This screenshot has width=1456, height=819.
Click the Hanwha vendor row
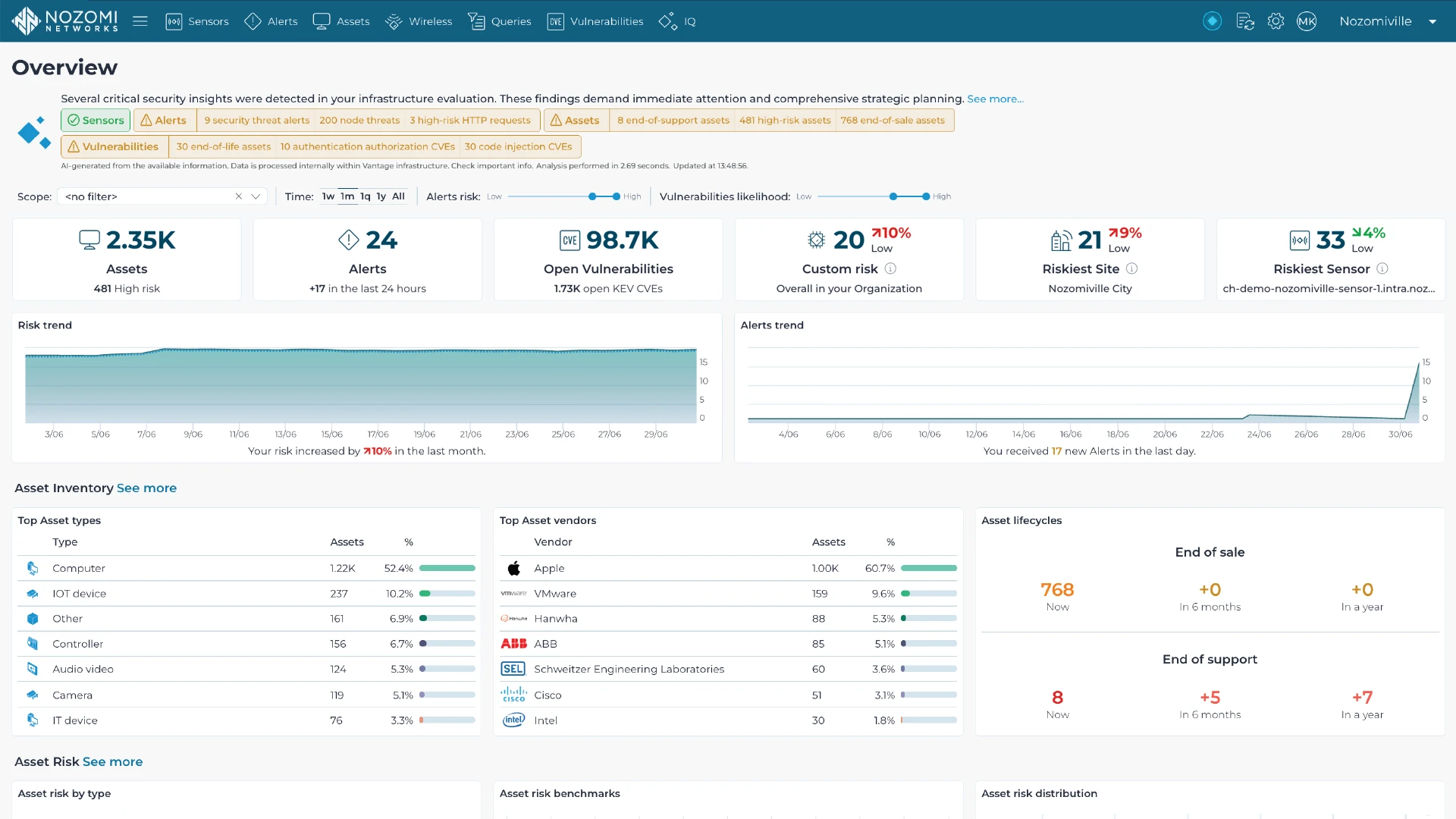pyautogui.click(x=728, y=619)
